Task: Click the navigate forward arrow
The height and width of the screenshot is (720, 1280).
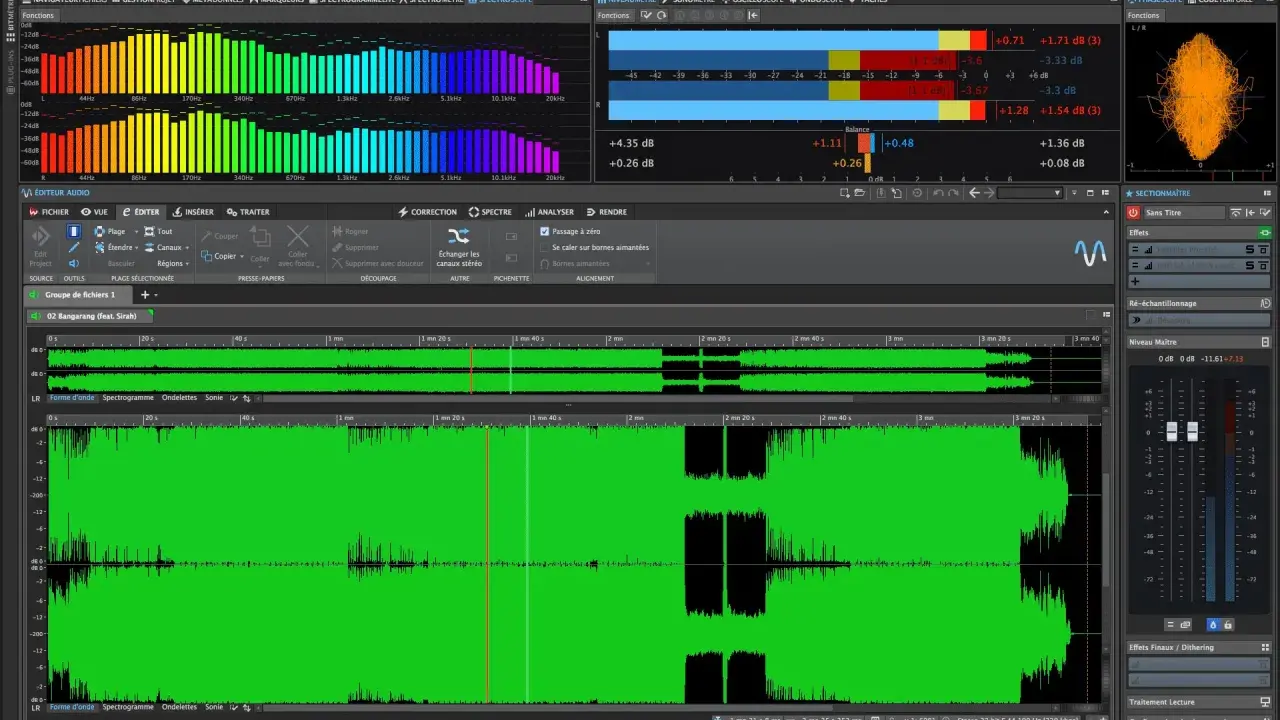Action: click(x=989, y=193)
